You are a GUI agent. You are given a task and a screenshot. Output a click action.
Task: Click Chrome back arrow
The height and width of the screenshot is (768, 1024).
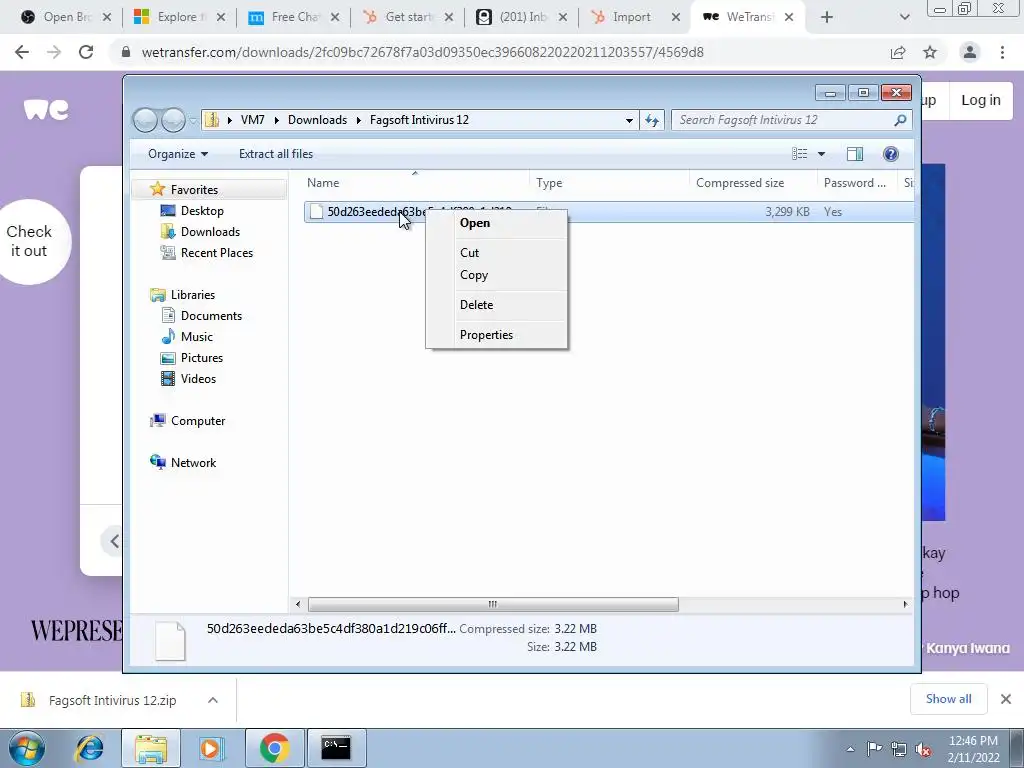[22, 52]
